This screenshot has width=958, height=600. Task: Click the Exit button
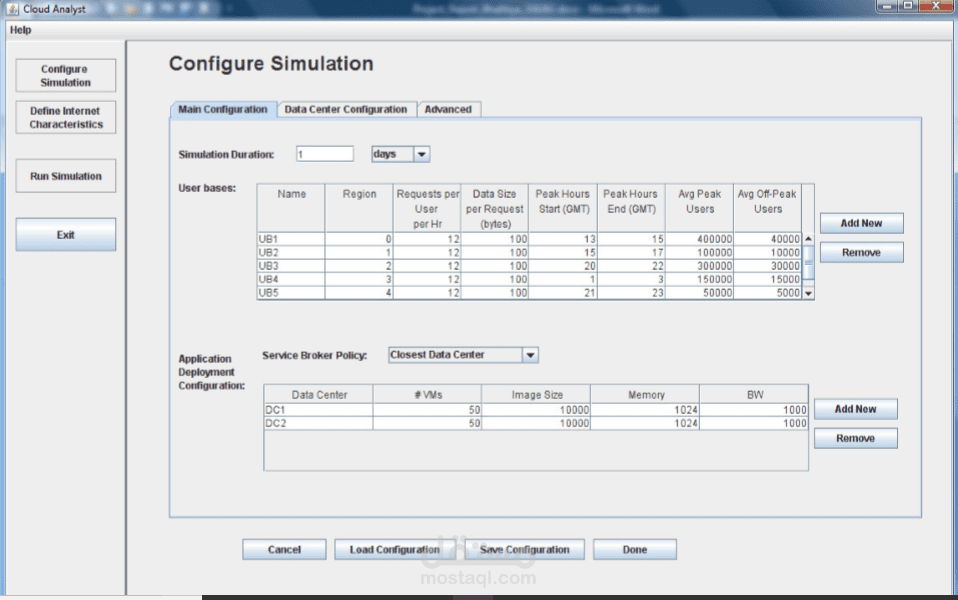65,235
